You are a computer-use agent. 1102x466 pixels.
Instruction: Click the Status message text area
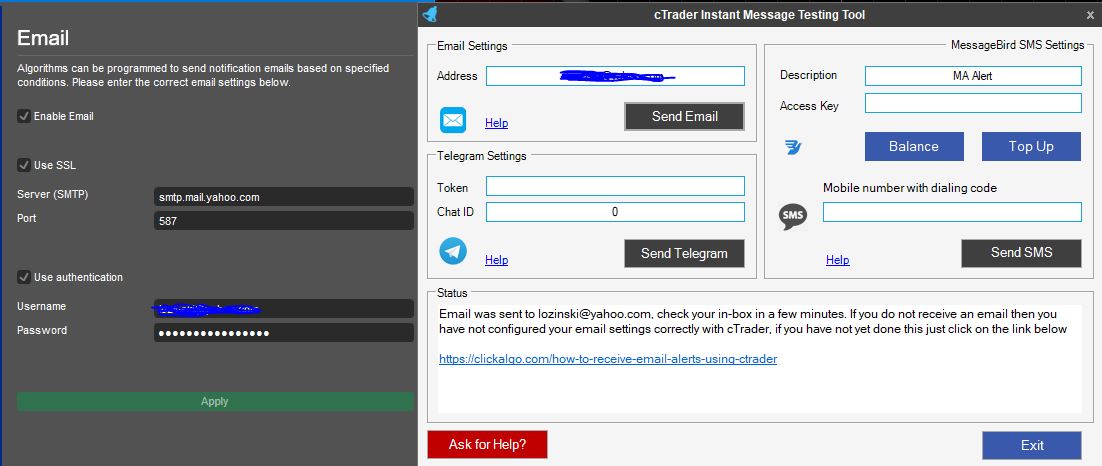pos(759,358)
